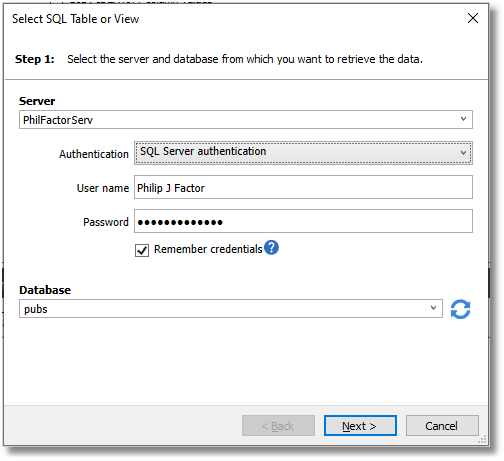Refresh the database list with the blue arrows icon
The image size is (504, 461).
(x=460, y=309)
